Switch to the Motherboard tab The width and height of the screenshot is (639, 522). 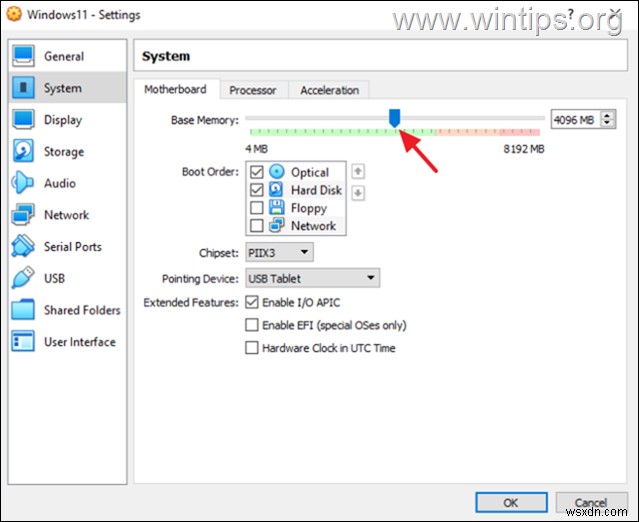(176, 89)
